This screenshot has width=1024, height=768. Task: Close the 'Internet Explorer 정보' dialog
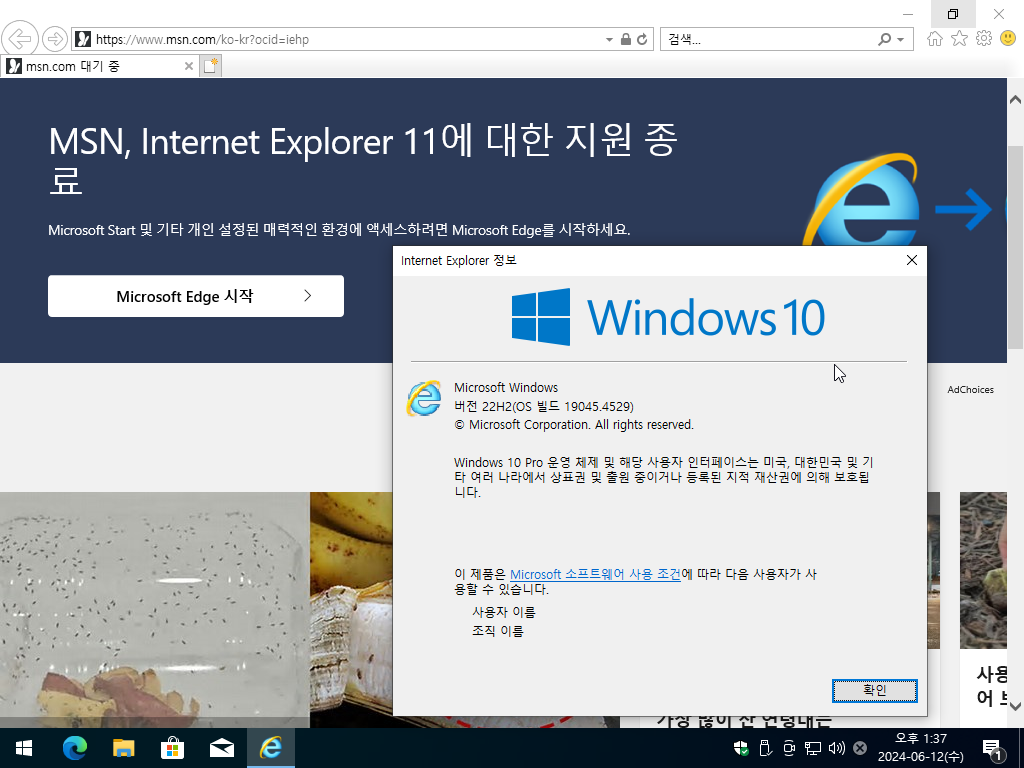[x=912, y=261]
